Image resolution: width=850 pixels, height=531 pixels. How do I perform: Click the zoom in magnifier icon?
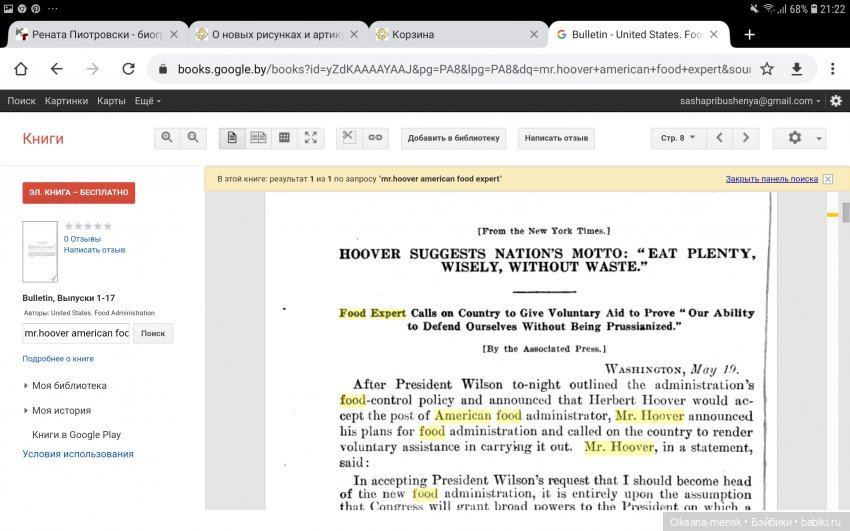click(167, 138)
